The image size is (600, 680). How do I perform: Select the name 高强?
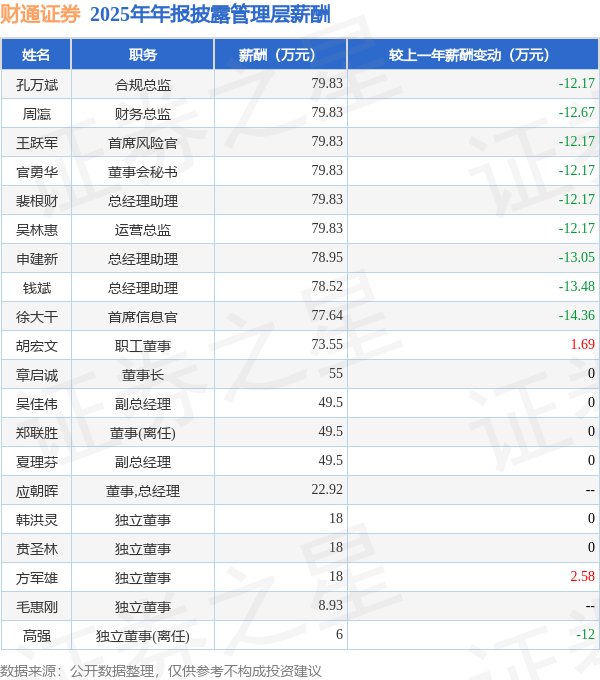tap(37, 636)
